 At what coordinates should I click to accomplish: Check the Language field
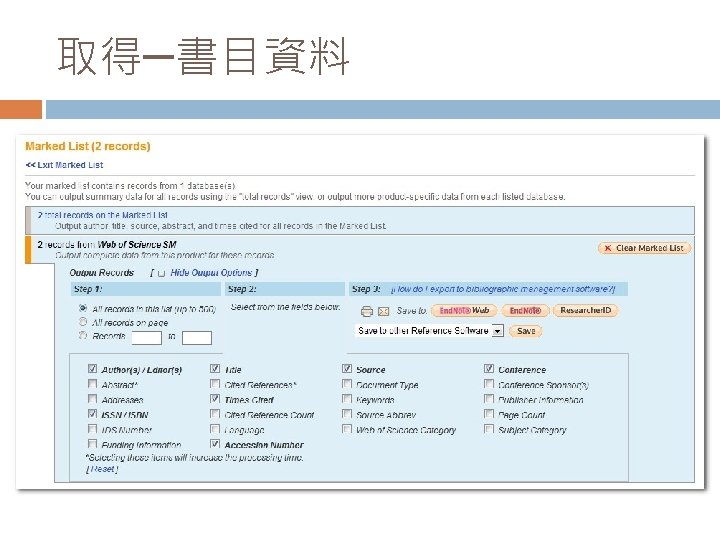tap(215, 429)
